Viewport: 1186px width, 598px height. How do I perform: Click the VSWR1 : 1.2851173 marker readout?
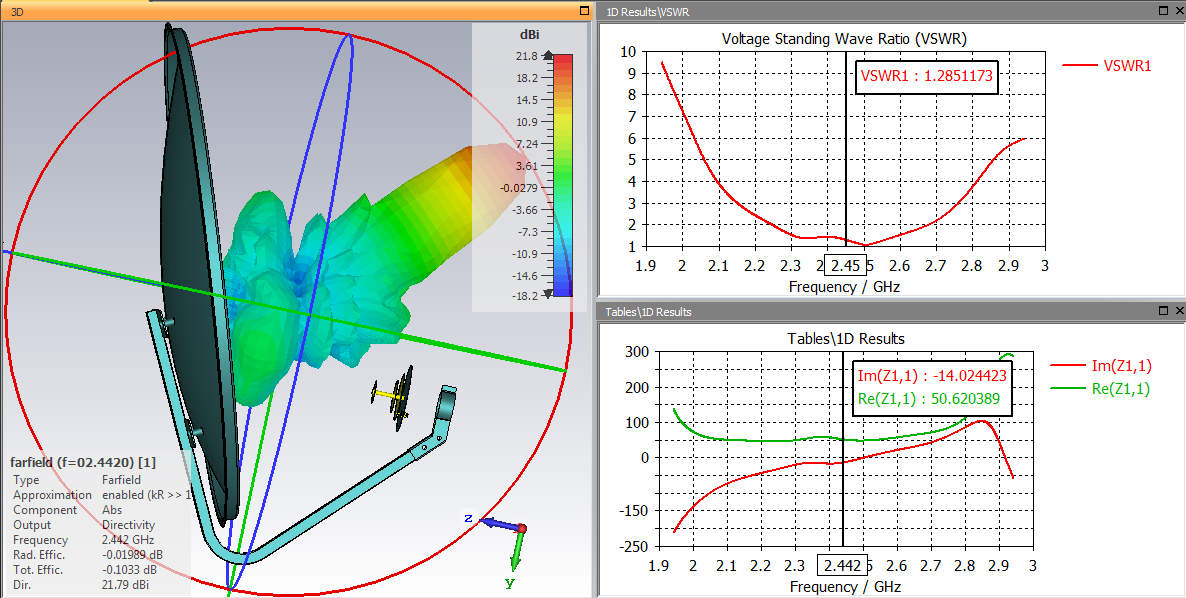click(927, 76)
